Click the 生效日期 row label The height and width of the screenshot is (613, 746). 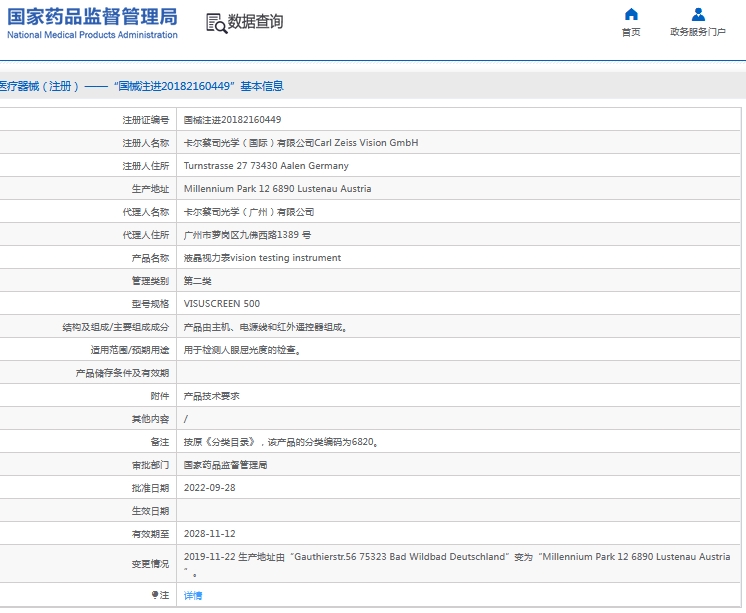(x=150, y=511)
